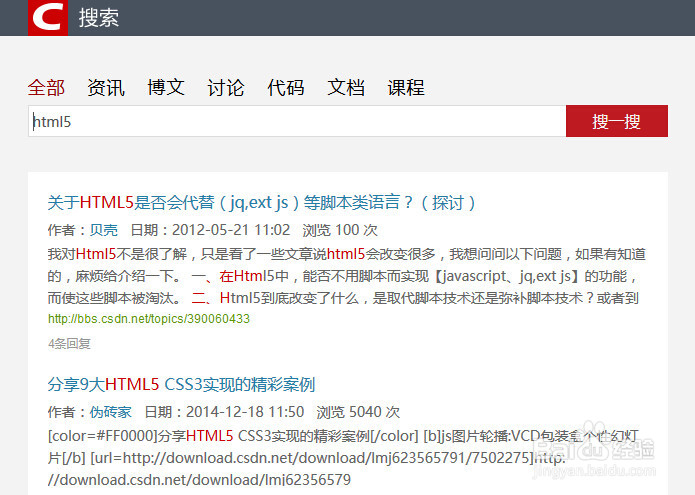Open the 博文 tab

coord(166,87)
